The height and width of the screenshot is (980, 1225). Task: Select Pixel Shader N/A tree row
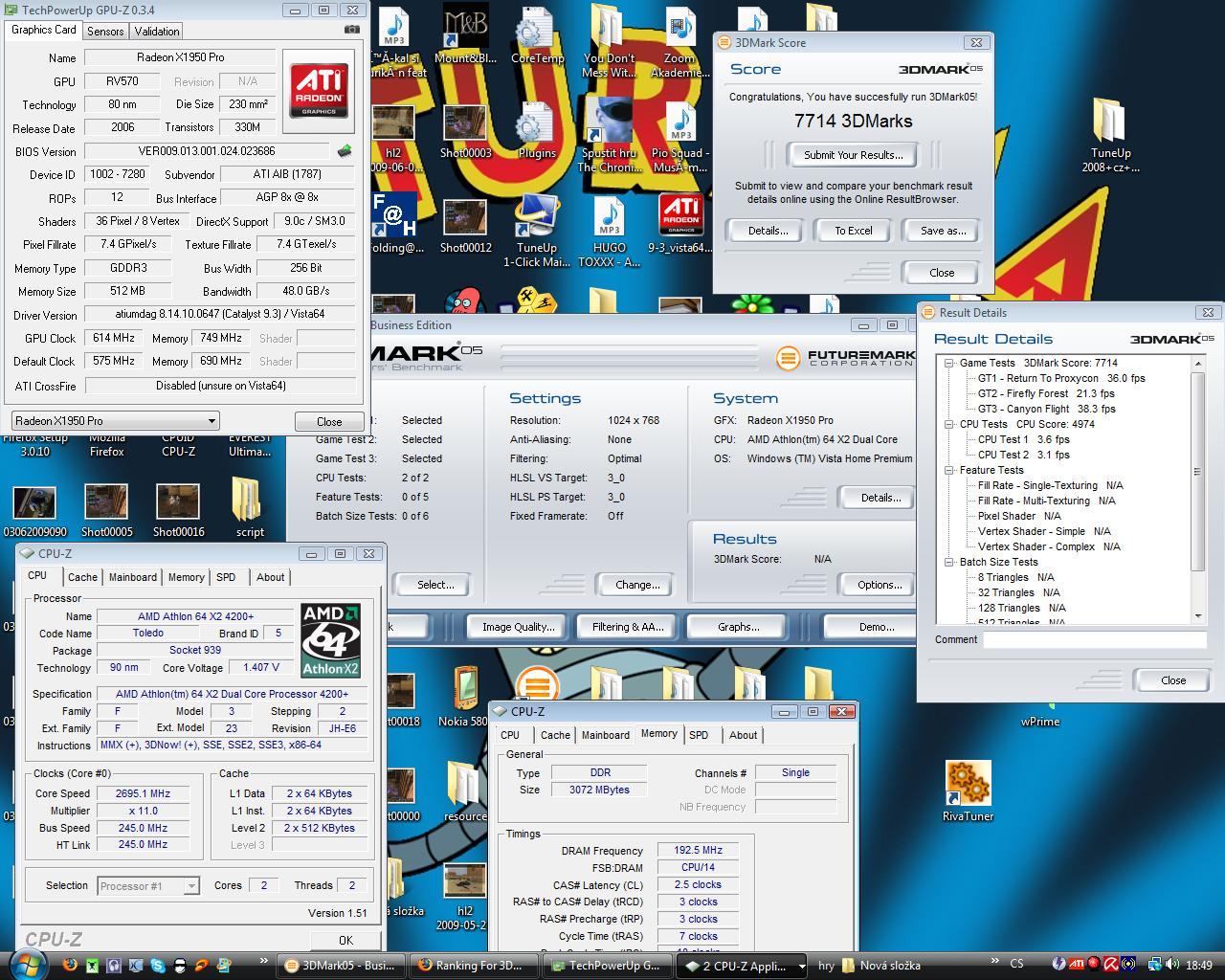coord(1019,516)
